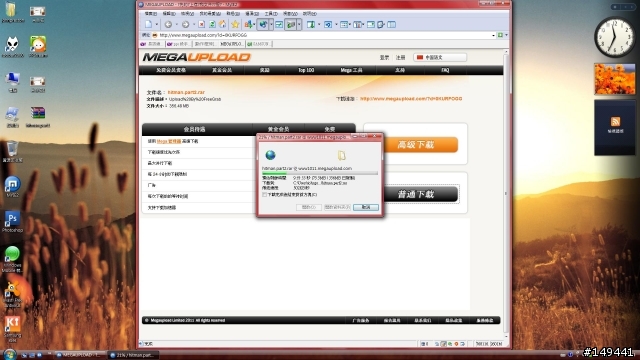This screenshot has width=640, height=360.
Task: Open the Back button history dropdown
Action: click(x=176, y=25)
